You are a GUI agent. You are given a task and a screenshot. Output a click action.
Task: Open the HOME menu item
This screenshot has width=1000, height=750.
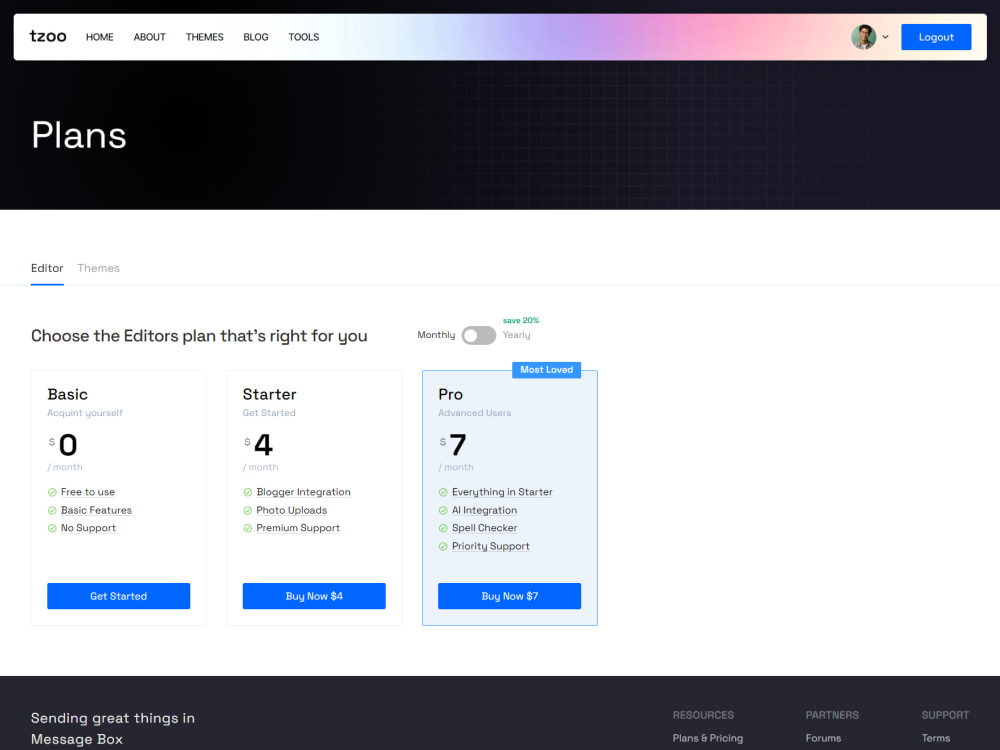pyautogui.click(x=99, y=37)
